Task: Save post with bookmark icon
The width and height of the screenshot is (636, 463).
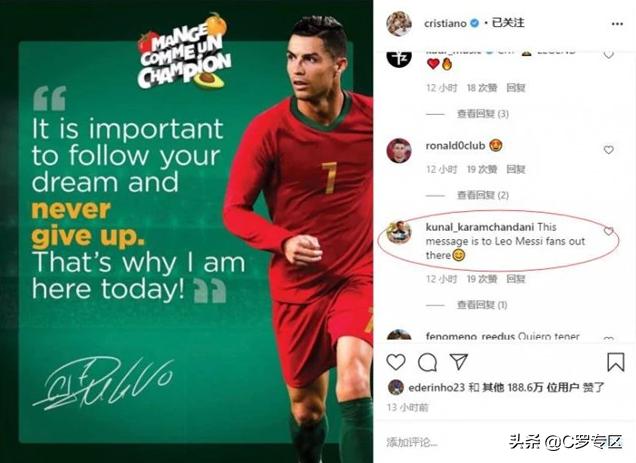Action: click(x=615, y=362)
